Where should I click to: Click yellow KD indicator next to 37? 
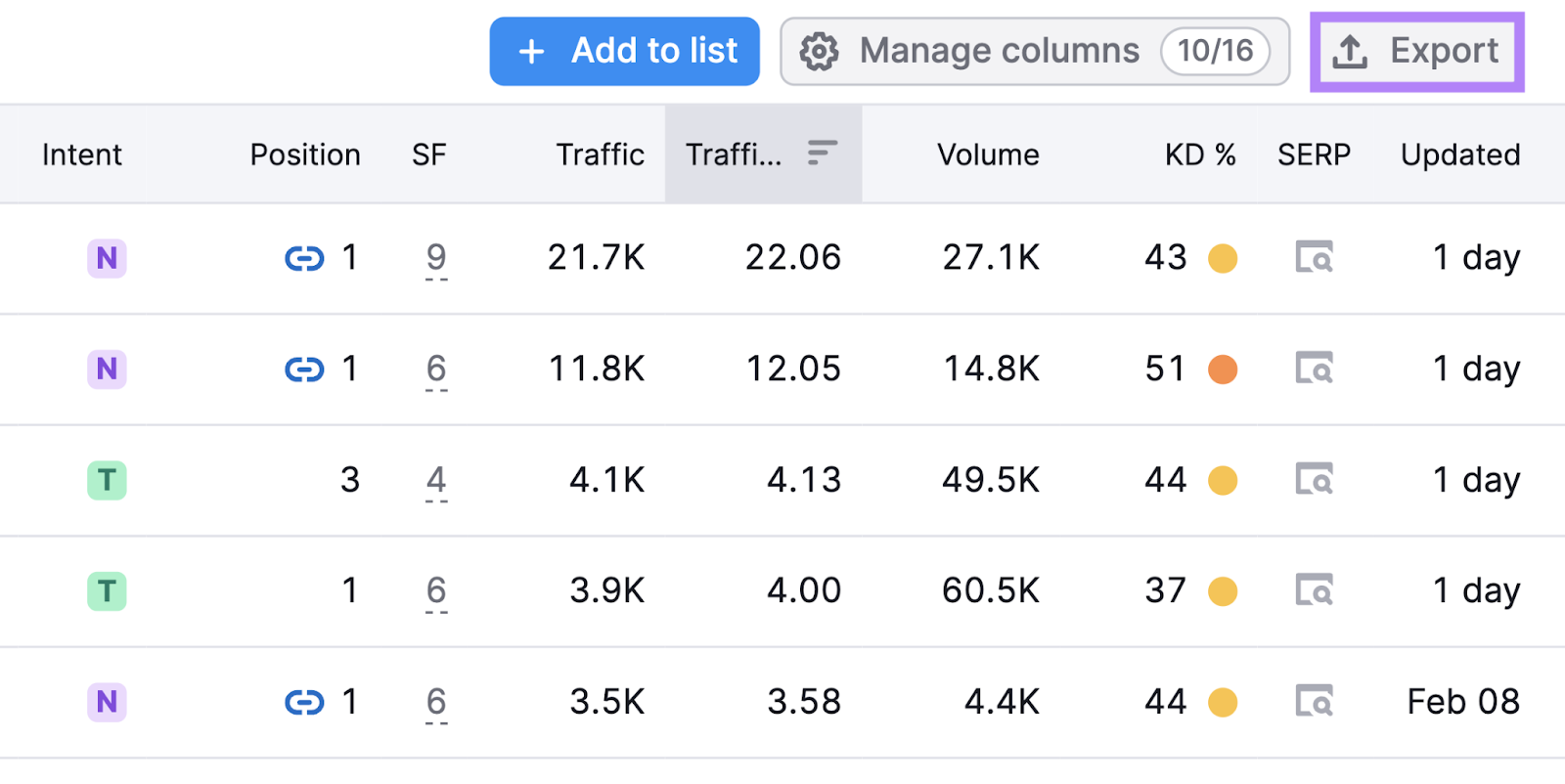(1223, 591)
